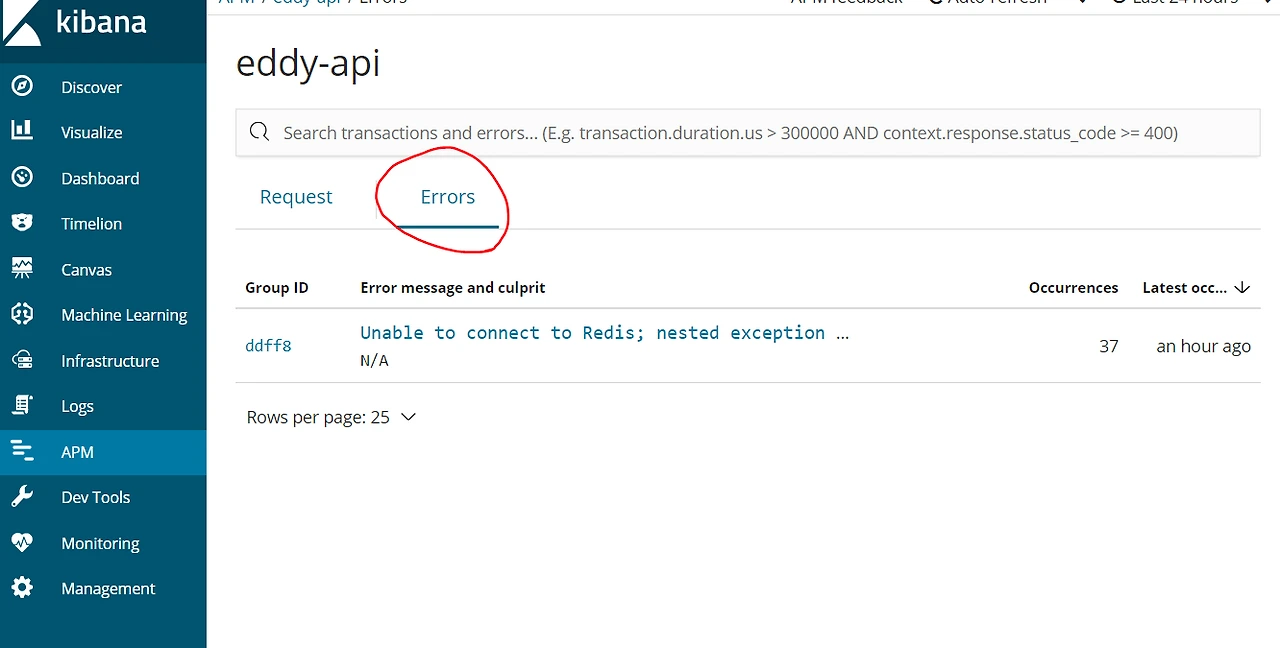Viewport: 1280px width, 648px height.
Task: Switch to the Errors tab
Action: pyautogui.click(x=447, y=197)
